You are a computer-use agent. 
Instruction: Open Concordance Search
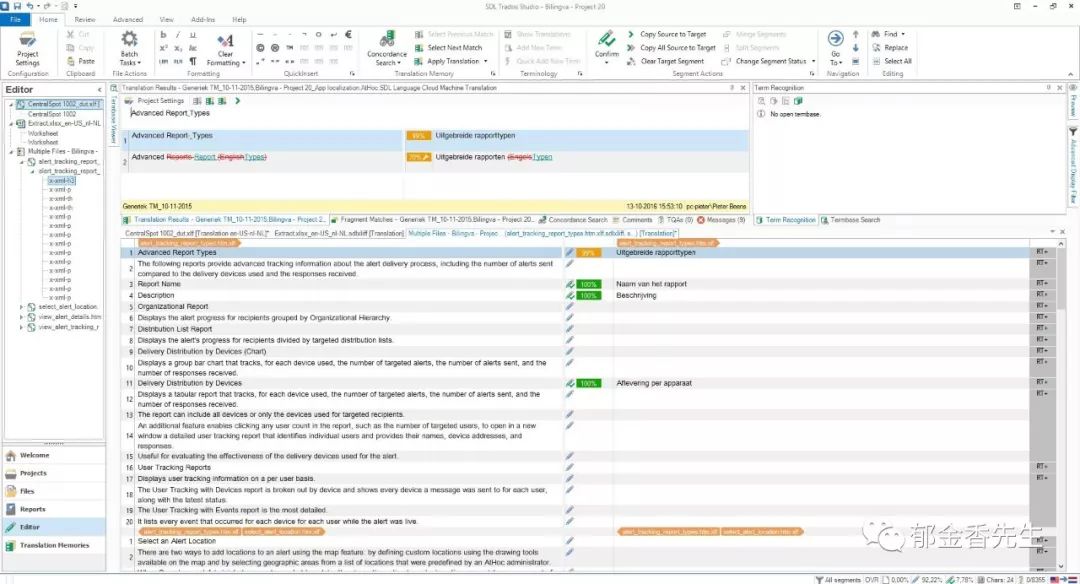pyautogui.click(x=386, y=48)
